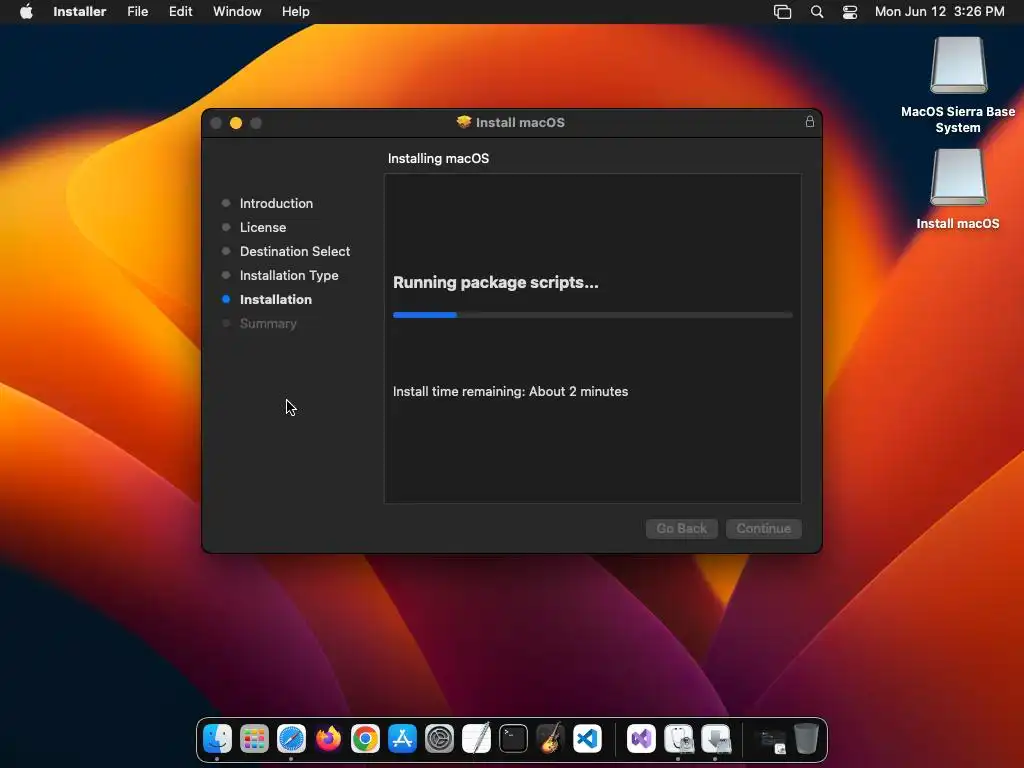Open Disk Utility from the dock
Image resolution: width=1024 pixels, height=768 pixels.
[x=679, y=739]
